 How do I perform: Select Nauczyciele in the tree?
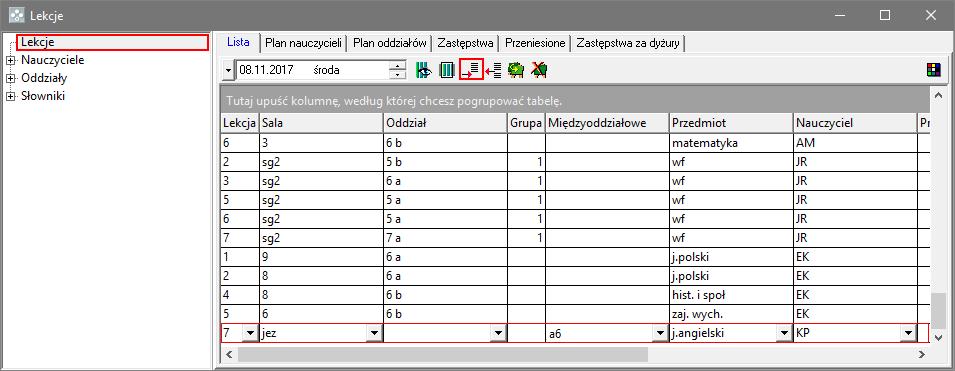tap(52, 60)
